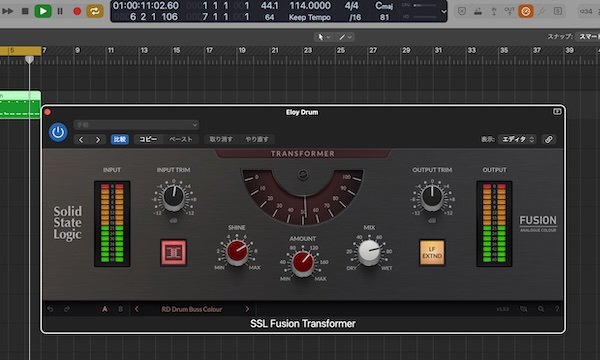Click the red SHINE knob
The width and height of the screenshot is (600, 360).
237,252
